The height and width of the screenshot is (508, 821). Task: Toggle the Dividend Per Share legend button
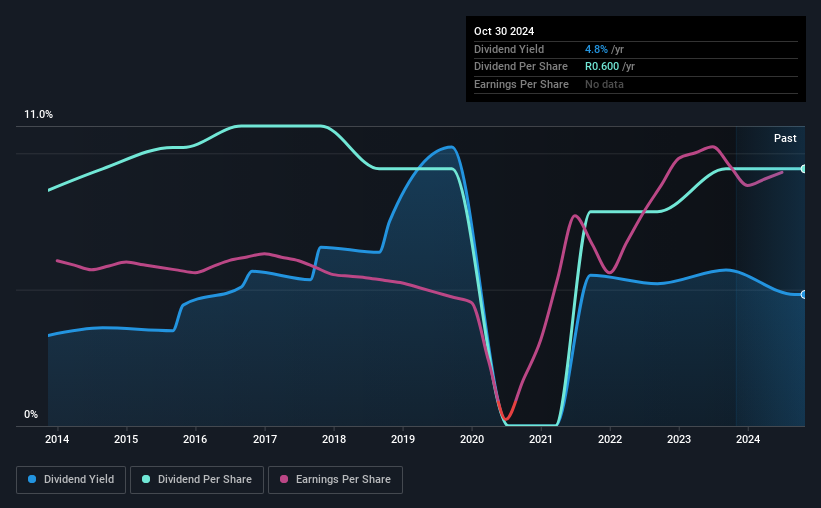click(x=197, y=480)
